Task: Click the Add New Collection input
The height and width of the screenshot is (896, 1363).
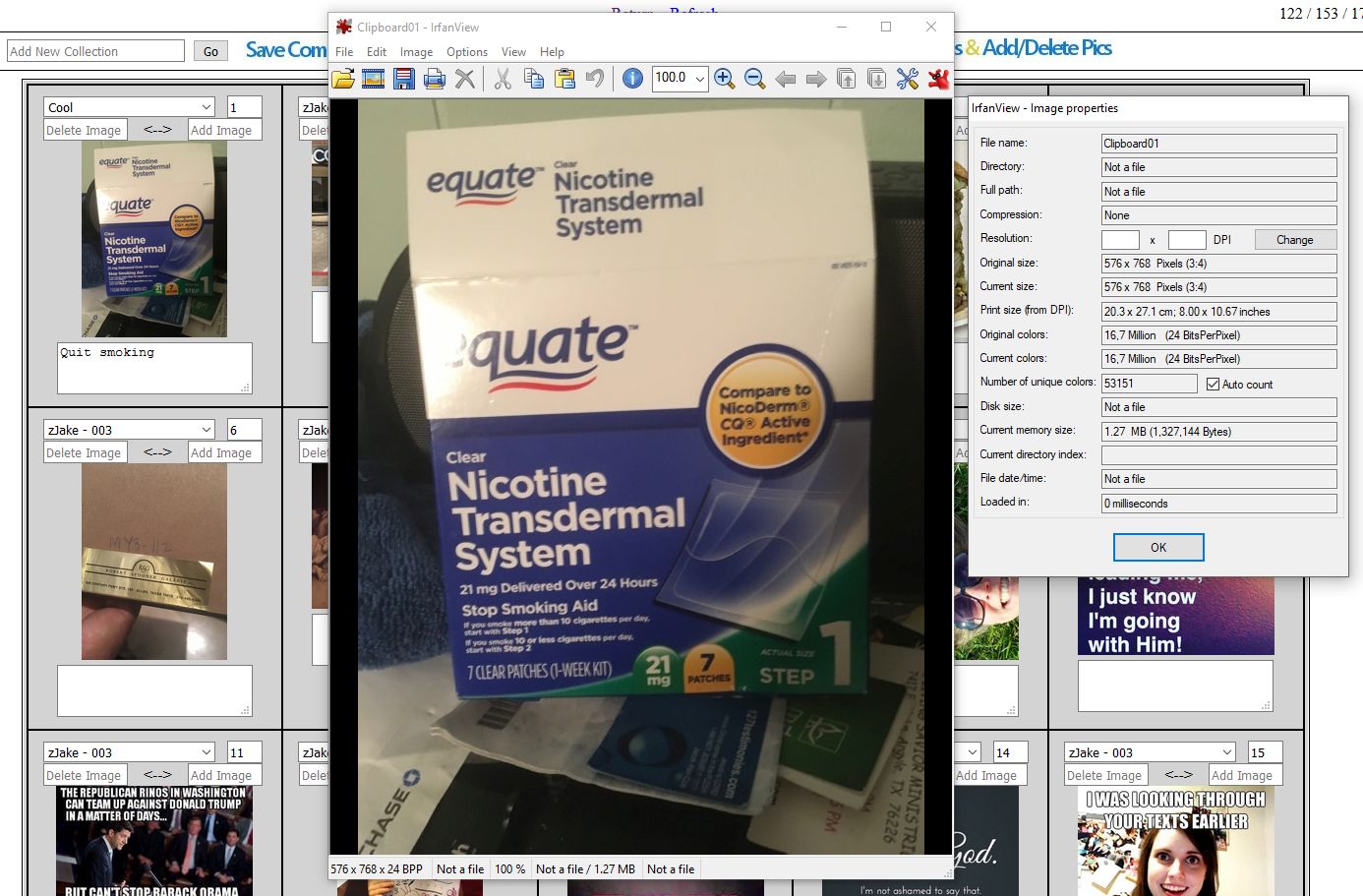Action: click(95, 51)
